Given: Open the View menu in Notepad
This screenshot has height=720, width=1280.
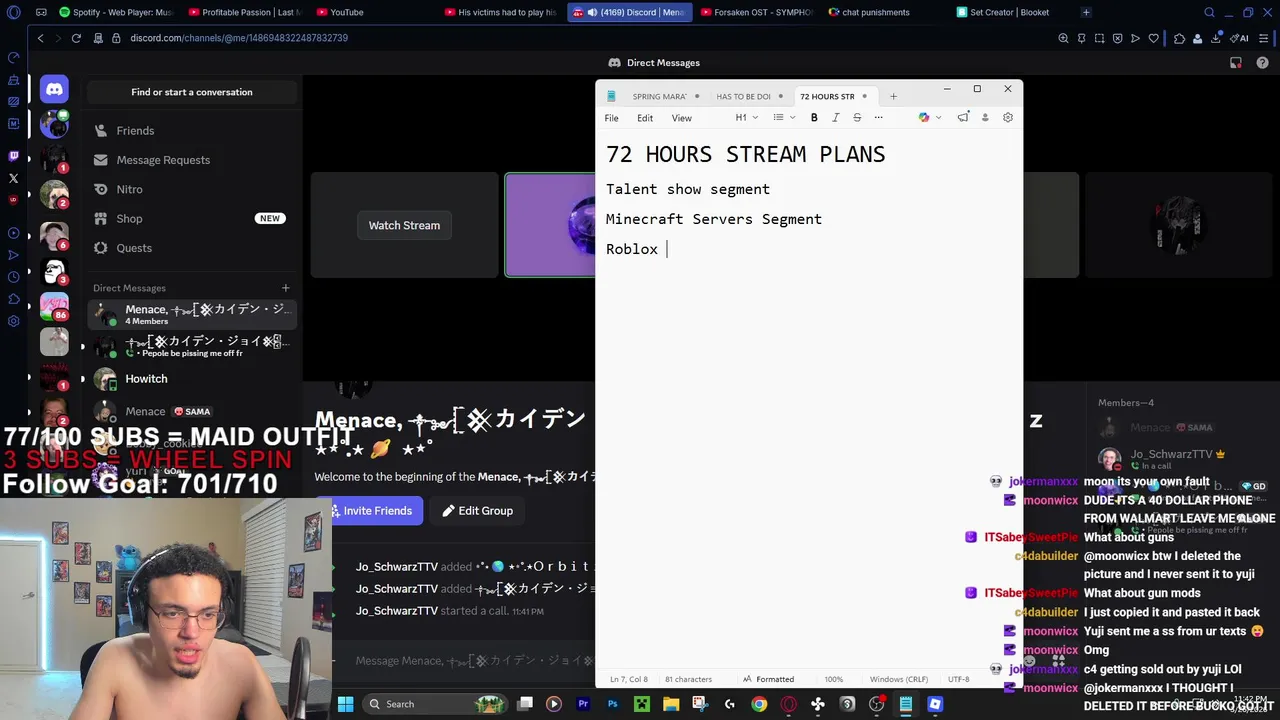Looking at the screenshot, I should (x=681, y=118).
